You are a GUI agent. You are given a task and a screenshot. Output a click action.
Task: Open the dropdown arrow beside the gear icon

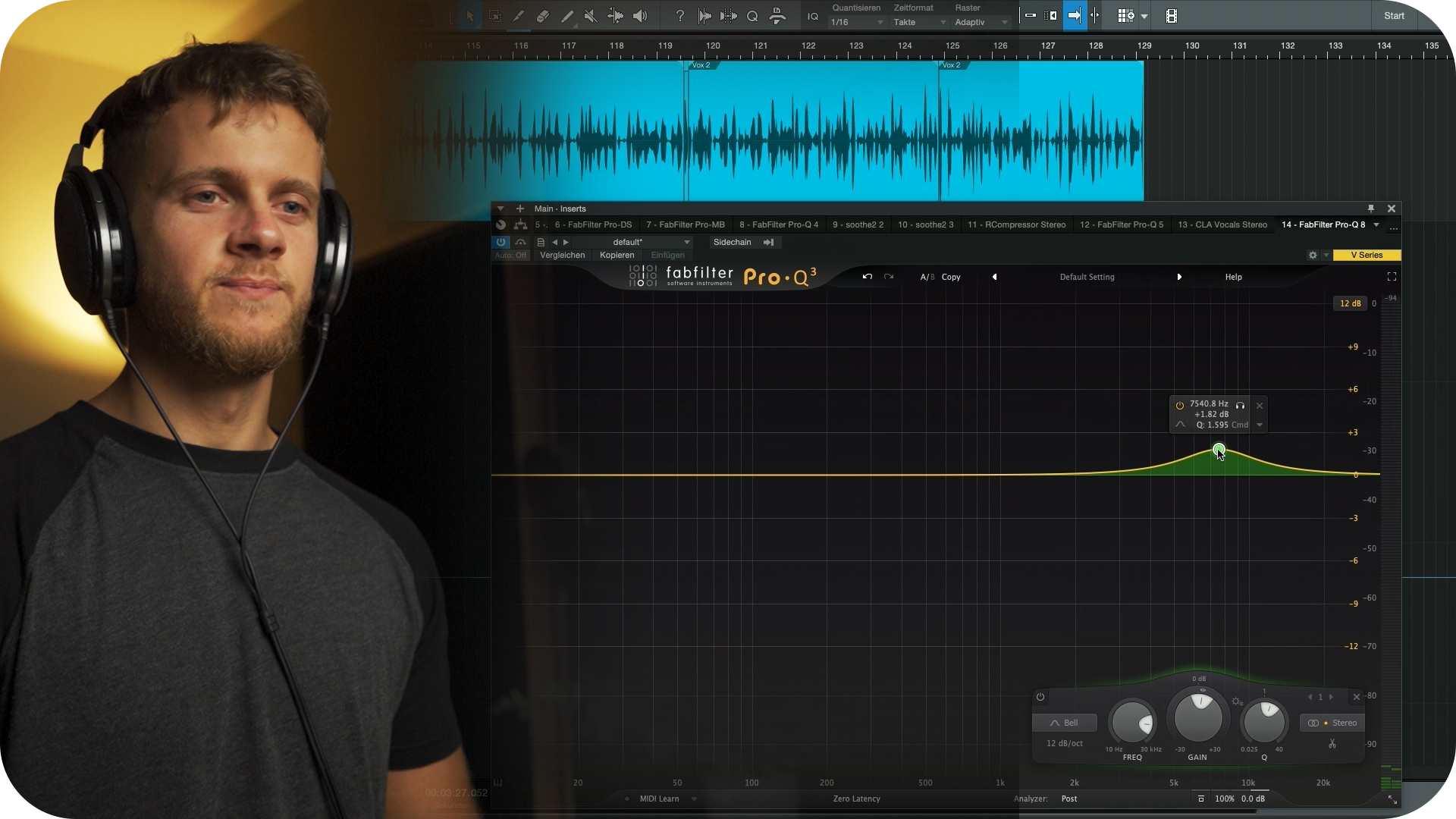pyautogui.click(x=1326, y=256)
